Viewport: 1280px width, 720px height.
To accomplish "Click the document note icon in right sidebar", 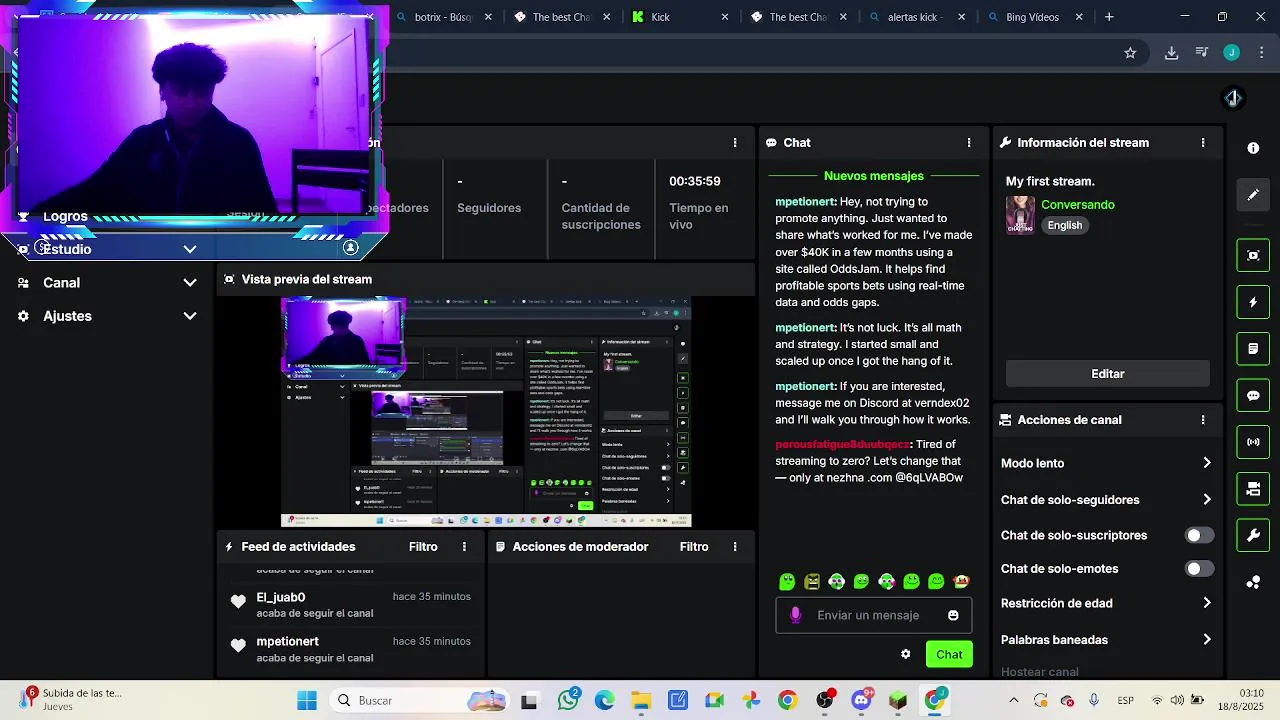I will coord(1253,349).
